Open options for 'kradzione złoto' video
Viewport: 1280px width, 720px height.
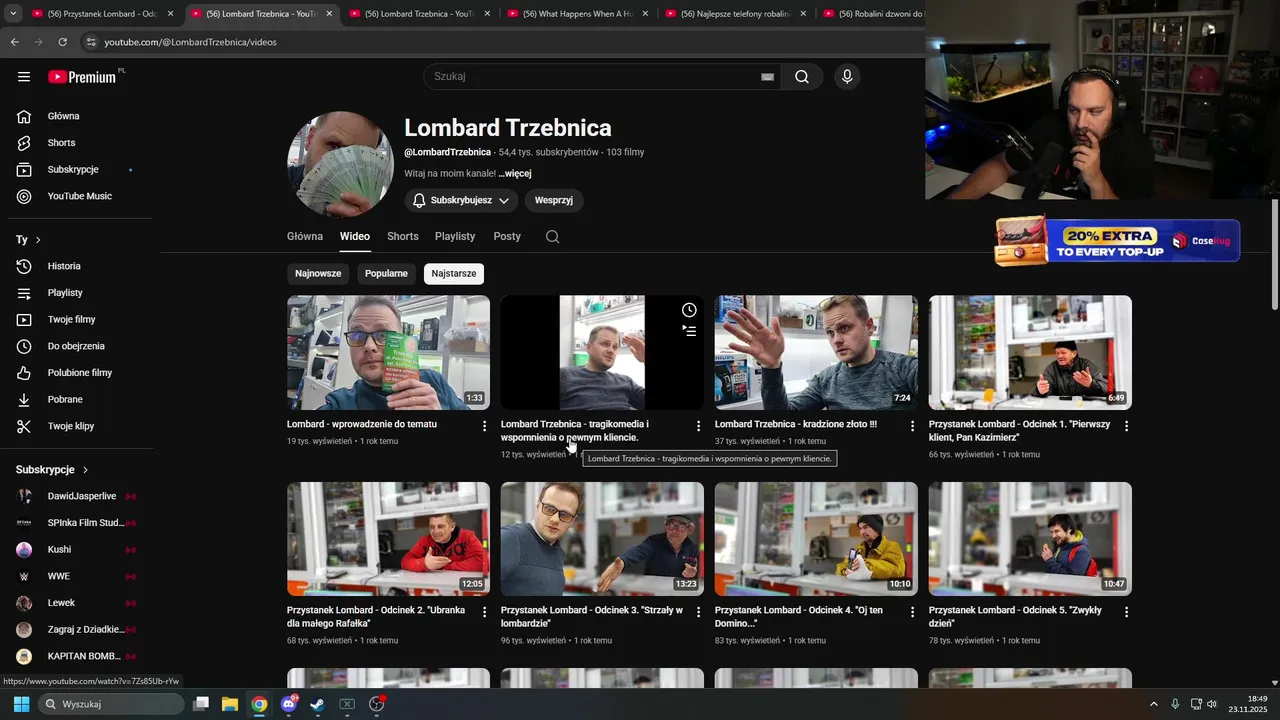(913, 426)
